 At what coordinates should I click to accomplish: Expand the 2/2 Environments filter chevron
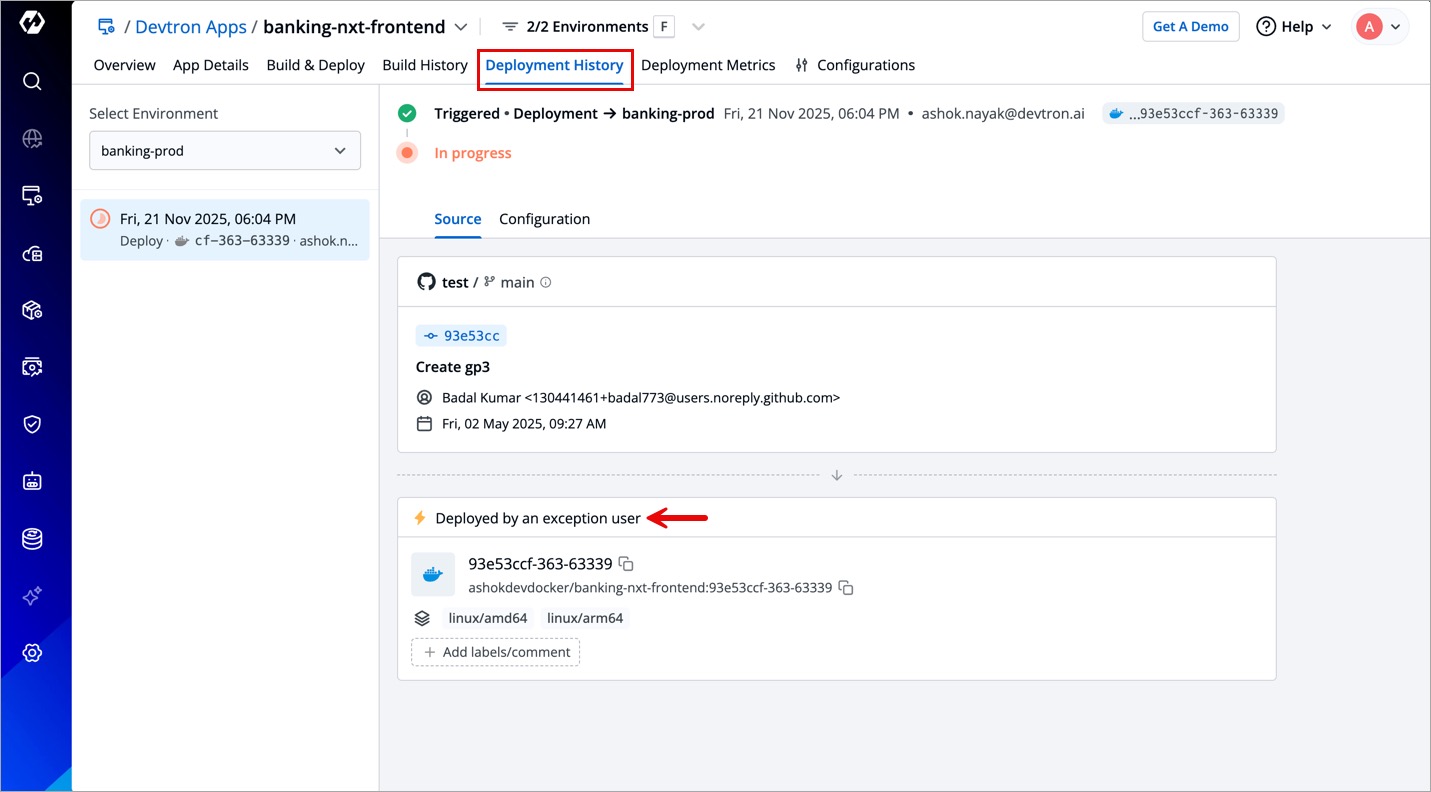(698, 27)
